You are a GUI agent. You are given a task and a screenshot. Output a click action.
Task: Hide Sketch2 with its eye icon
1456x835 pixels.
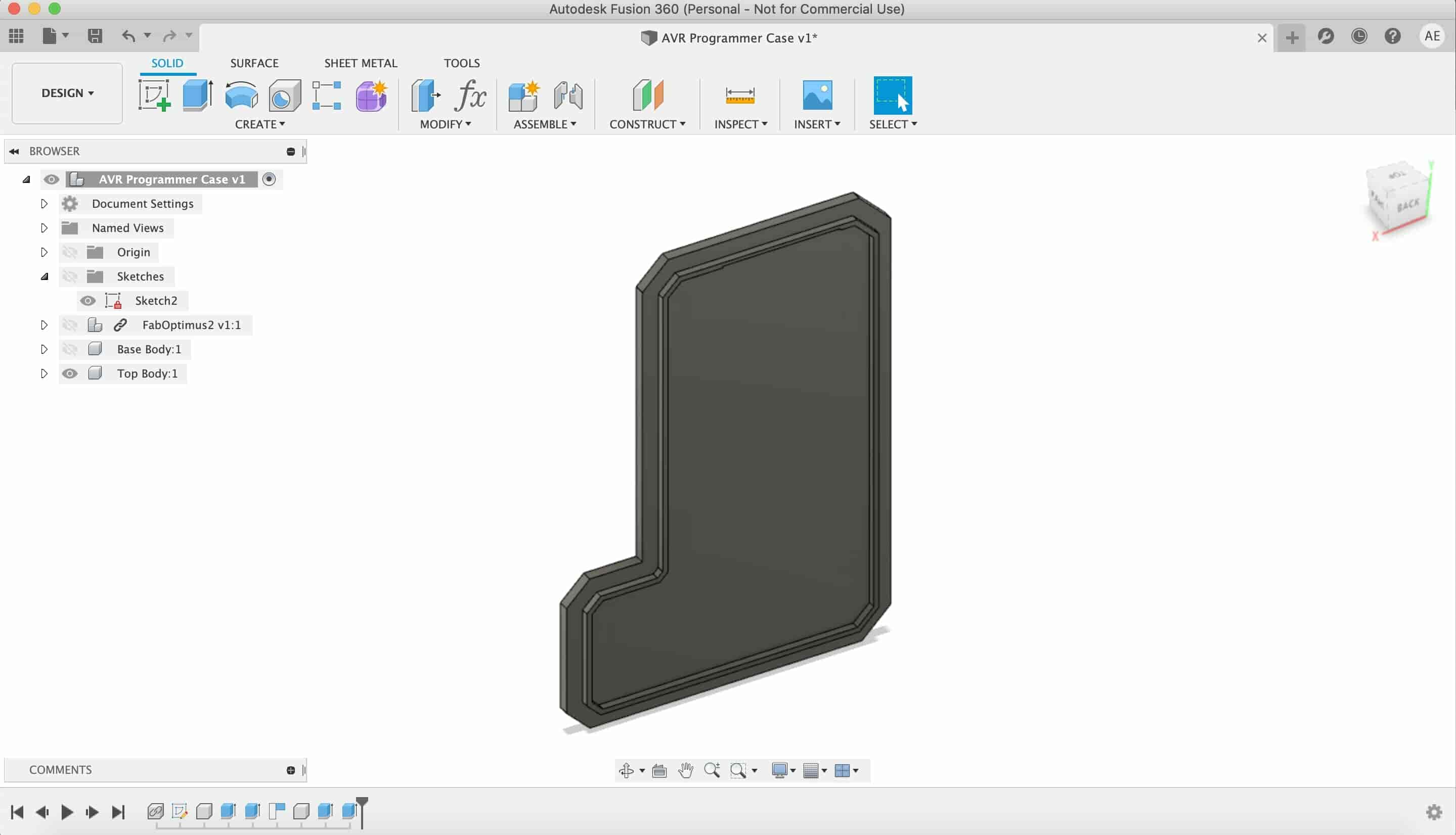pyautogui.click(x=88, y=301)
